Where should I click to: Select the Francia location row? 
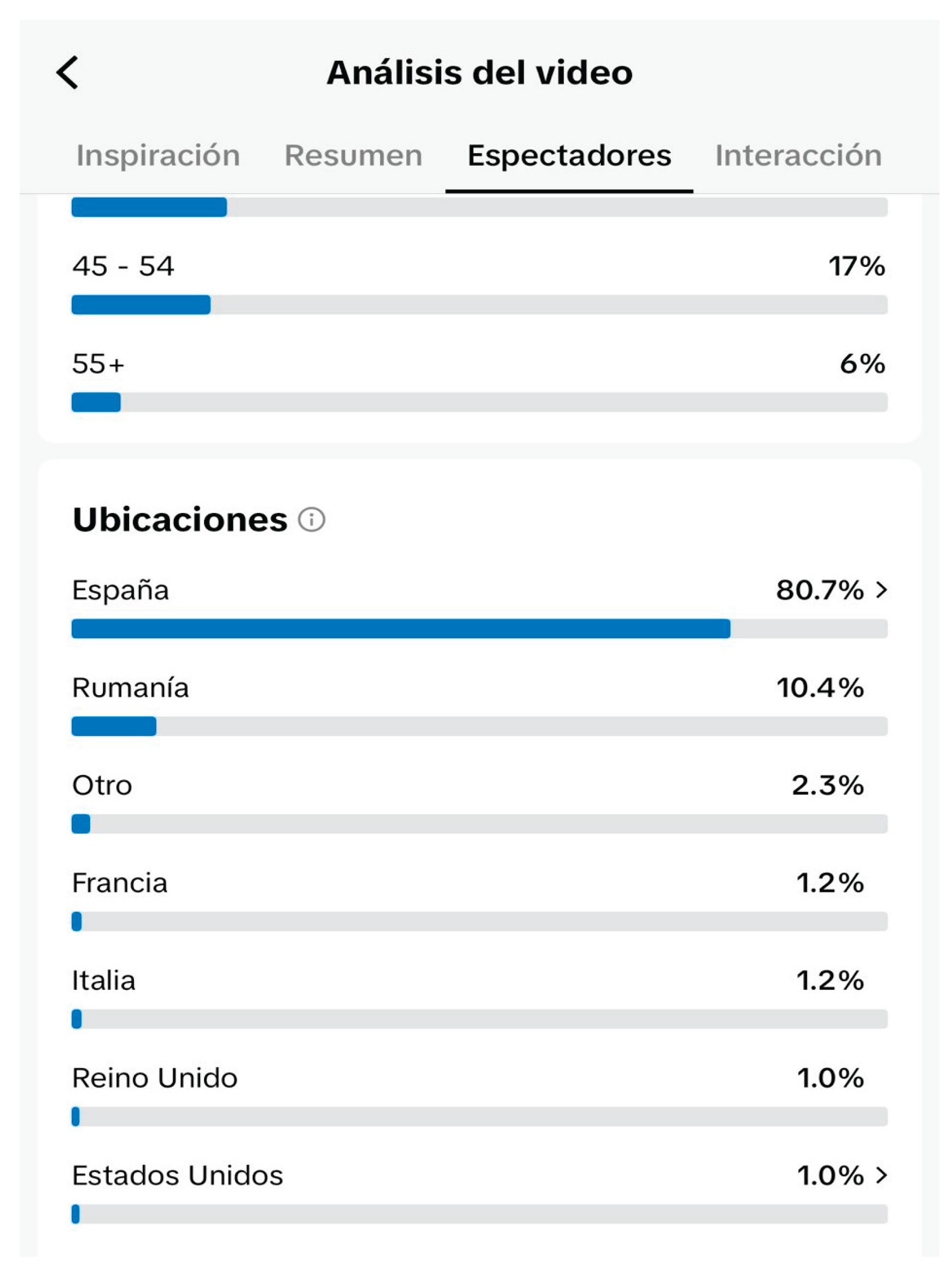[120, 883]
